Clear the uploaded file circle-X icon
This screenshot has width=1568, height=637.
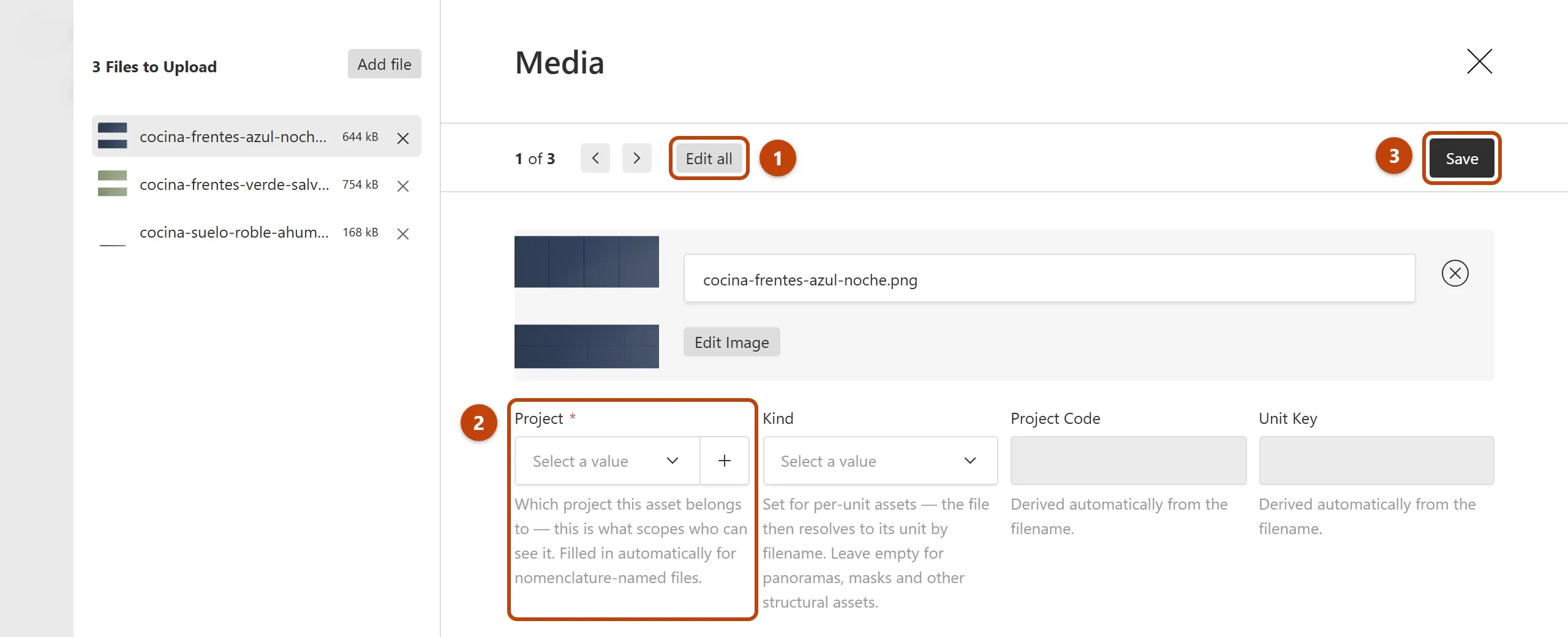click(x=1455, y=273)
